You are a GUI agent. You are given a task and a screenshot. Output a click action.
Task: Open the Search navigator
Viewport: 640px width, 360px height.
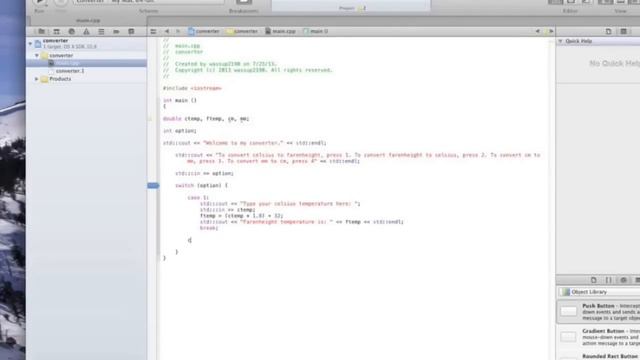coord(71,31)
